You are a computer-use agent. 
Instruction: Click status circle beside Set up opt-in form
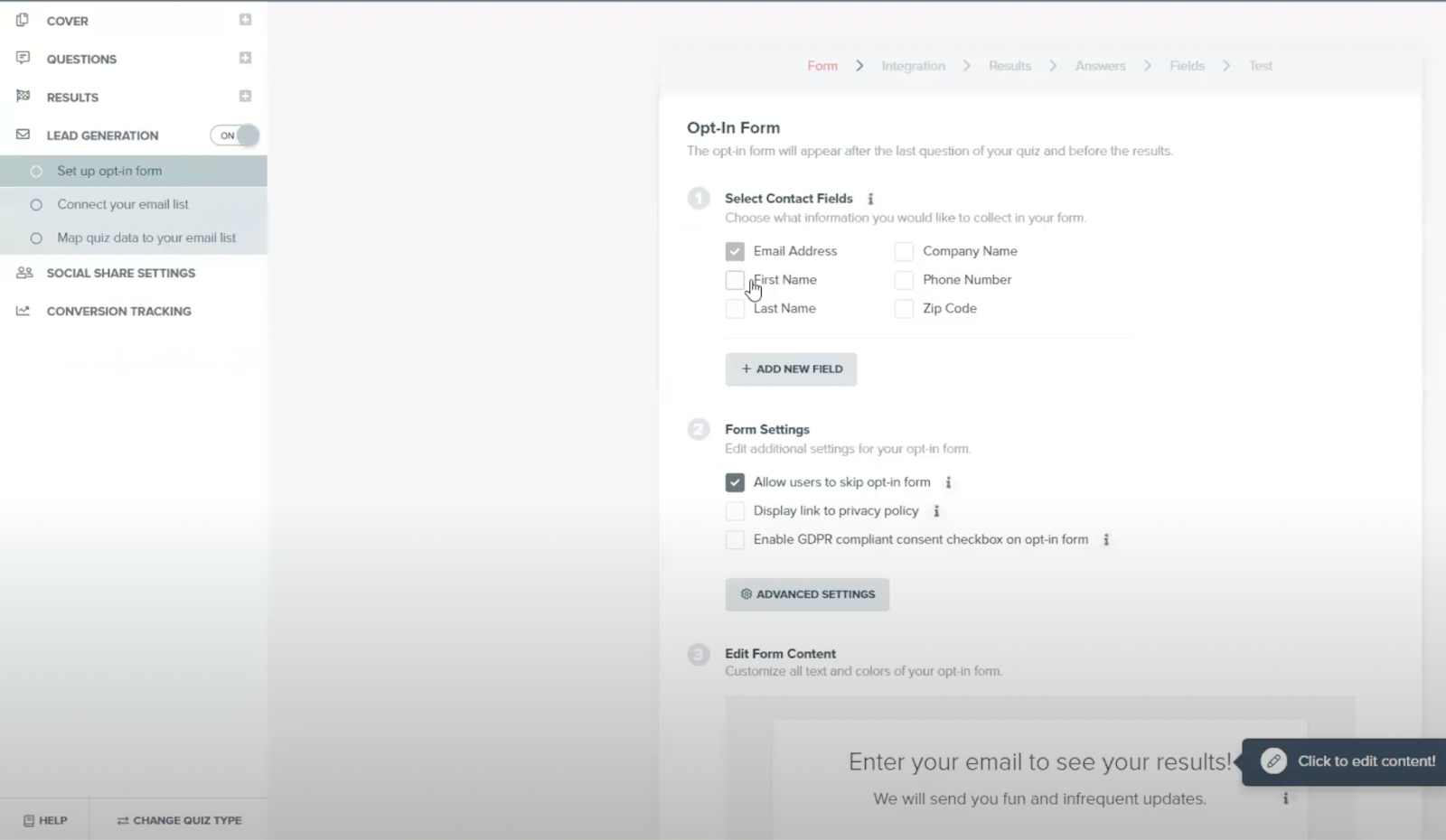[x=36, y=171]
